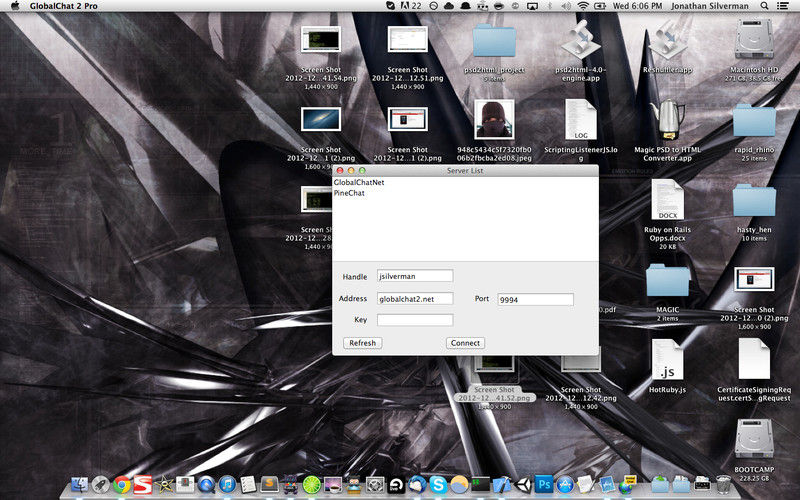This screenshot has width=800, height=500.
Task: Launch Photoshop from the dock
Action: [544, 485]
